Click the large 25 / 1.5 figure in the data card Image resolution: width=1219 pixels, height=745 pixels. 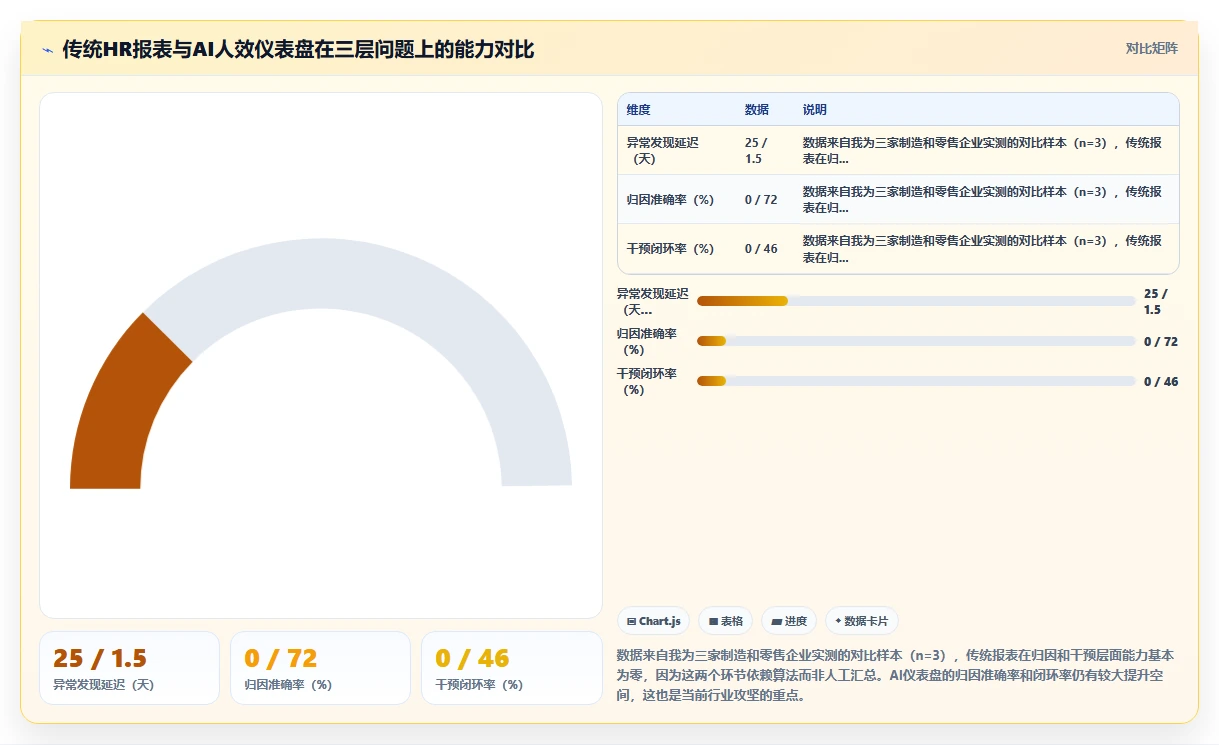tap(100, 658)
